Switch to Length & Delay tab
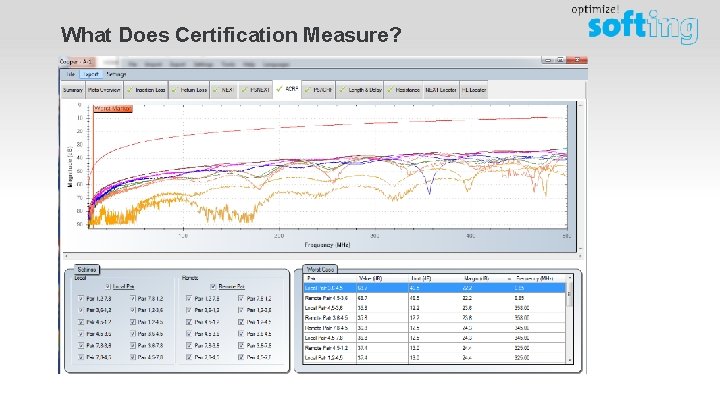Screen dimensions: 720x405 (x=360, y=90)
